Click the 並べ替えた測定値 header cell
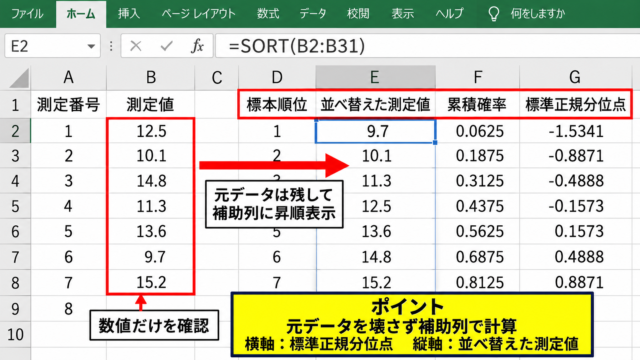The height and width of the screenshot is (360, 640). pos(375,105)
